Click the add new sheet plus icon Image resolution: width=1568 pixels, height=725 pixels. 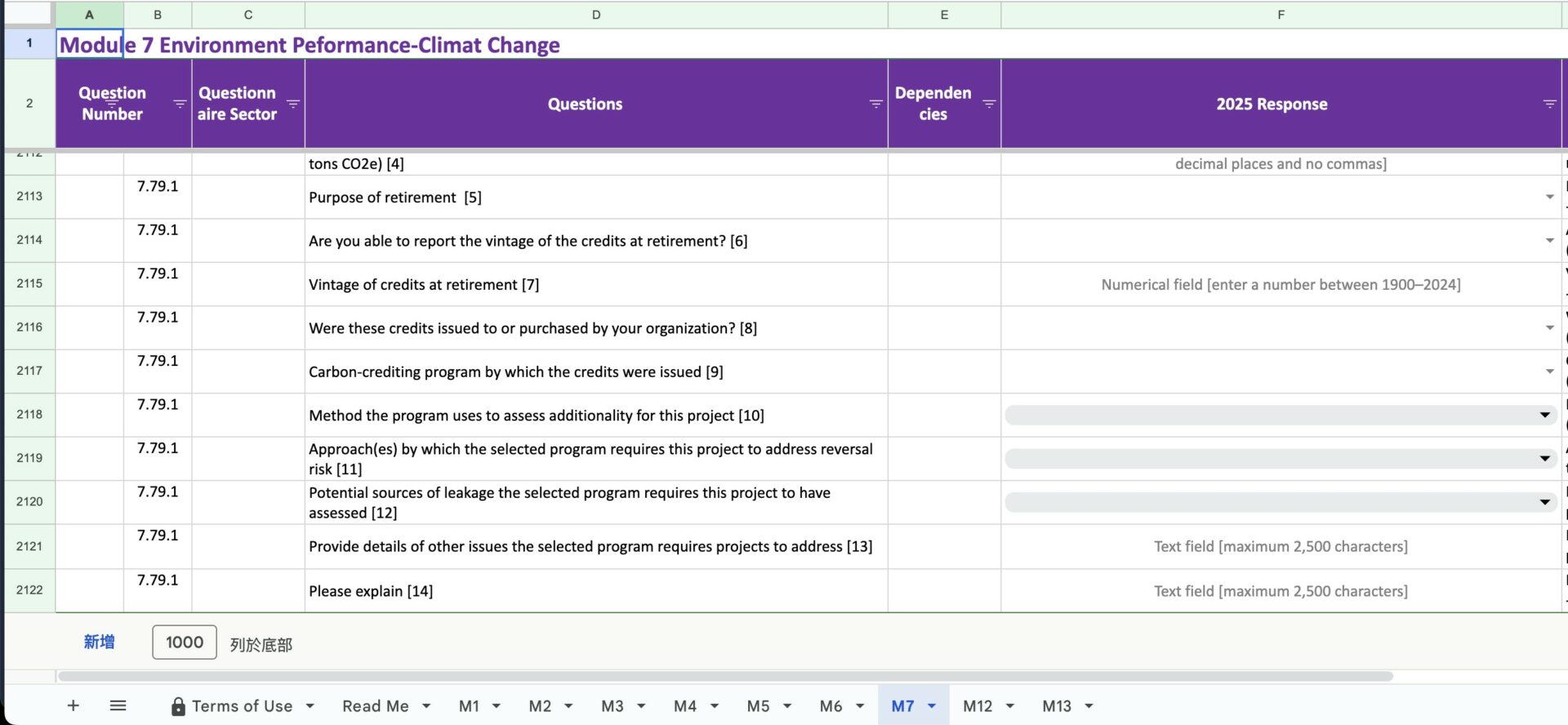point(73,705)
